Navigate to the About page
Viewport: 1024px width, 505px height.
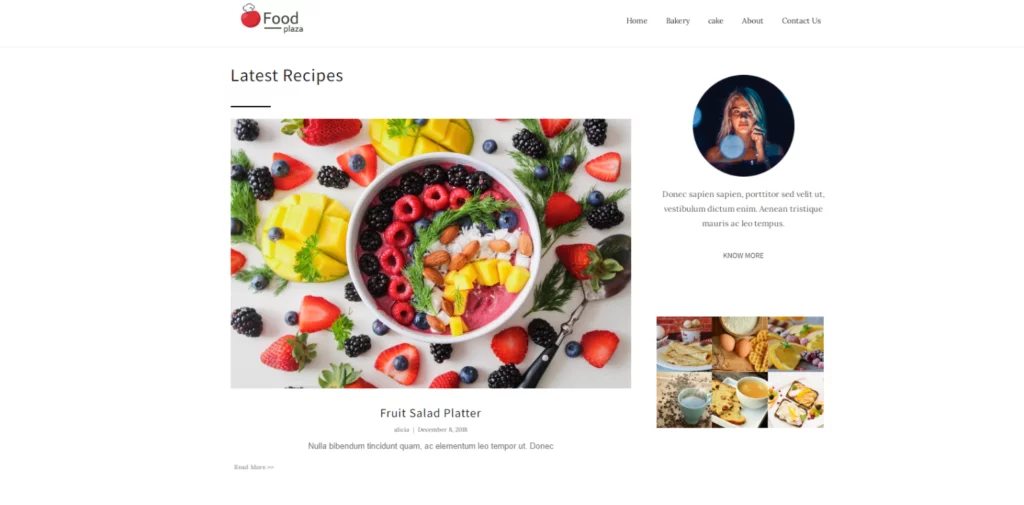[752, 21]
